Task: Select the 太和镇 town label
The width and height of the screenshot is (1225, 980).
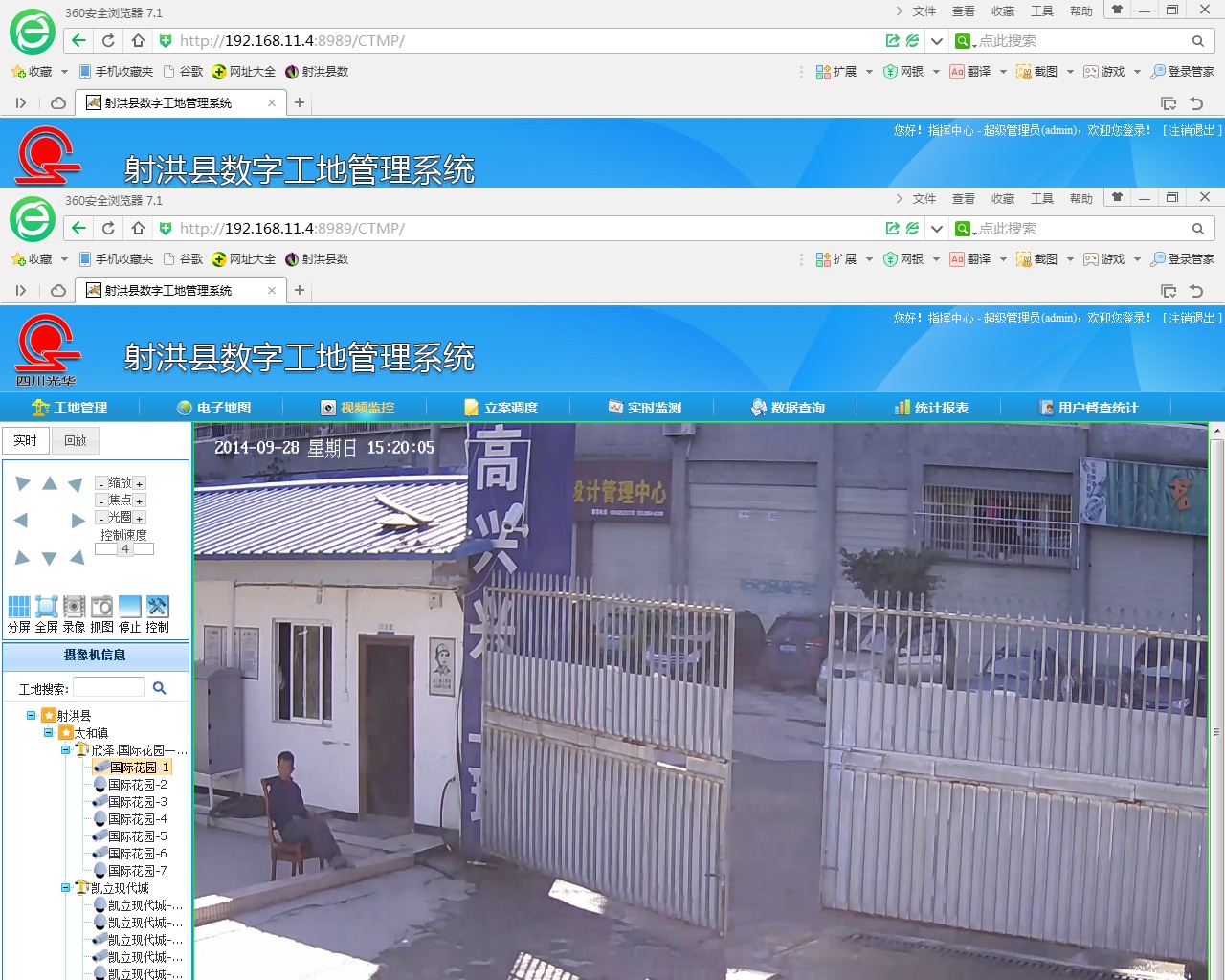Action: point(91,733)
